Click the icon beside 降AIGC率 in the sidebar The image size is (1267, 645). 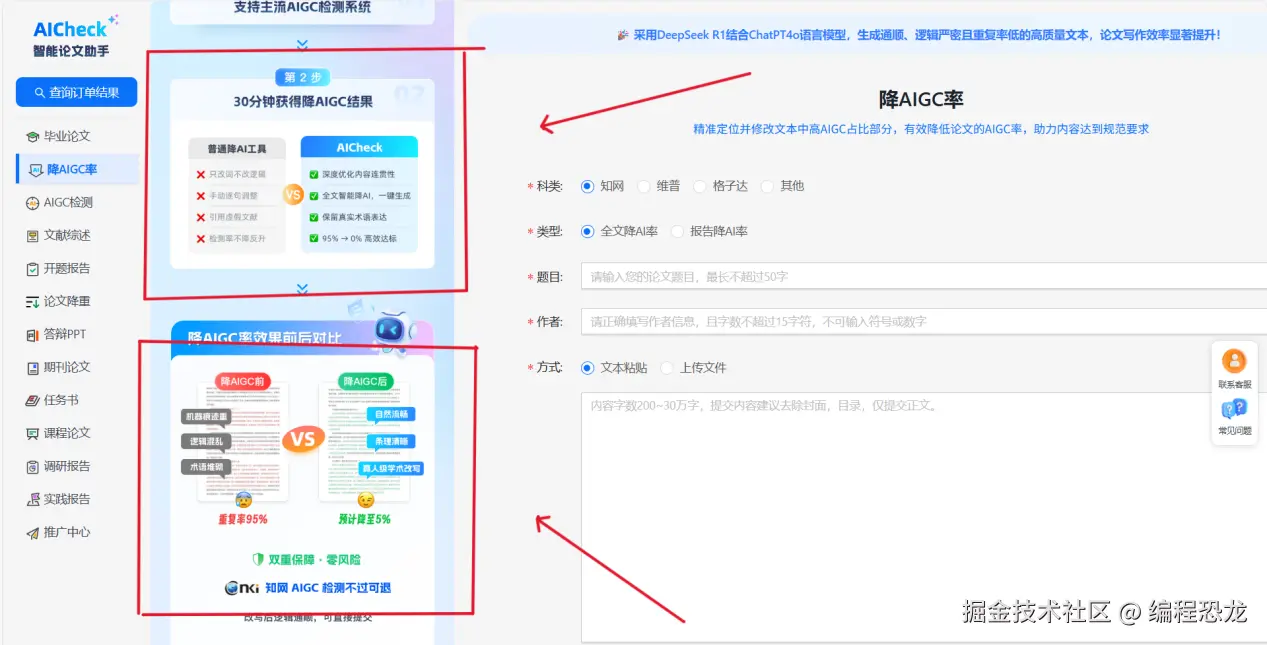[x=36, y=169]
